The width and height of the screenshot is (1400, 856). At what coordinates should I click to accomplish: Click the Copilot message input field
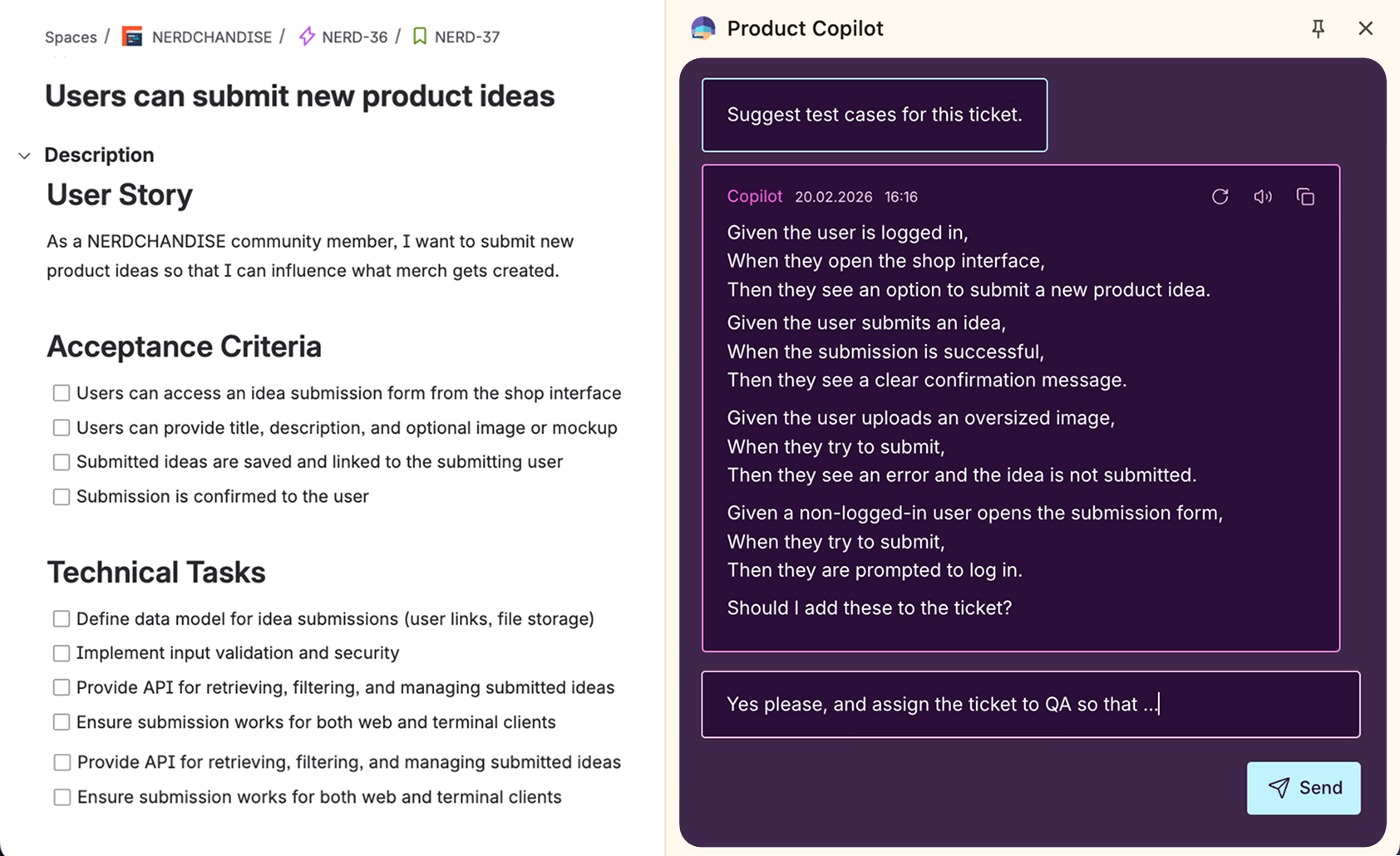(1030, 705)
